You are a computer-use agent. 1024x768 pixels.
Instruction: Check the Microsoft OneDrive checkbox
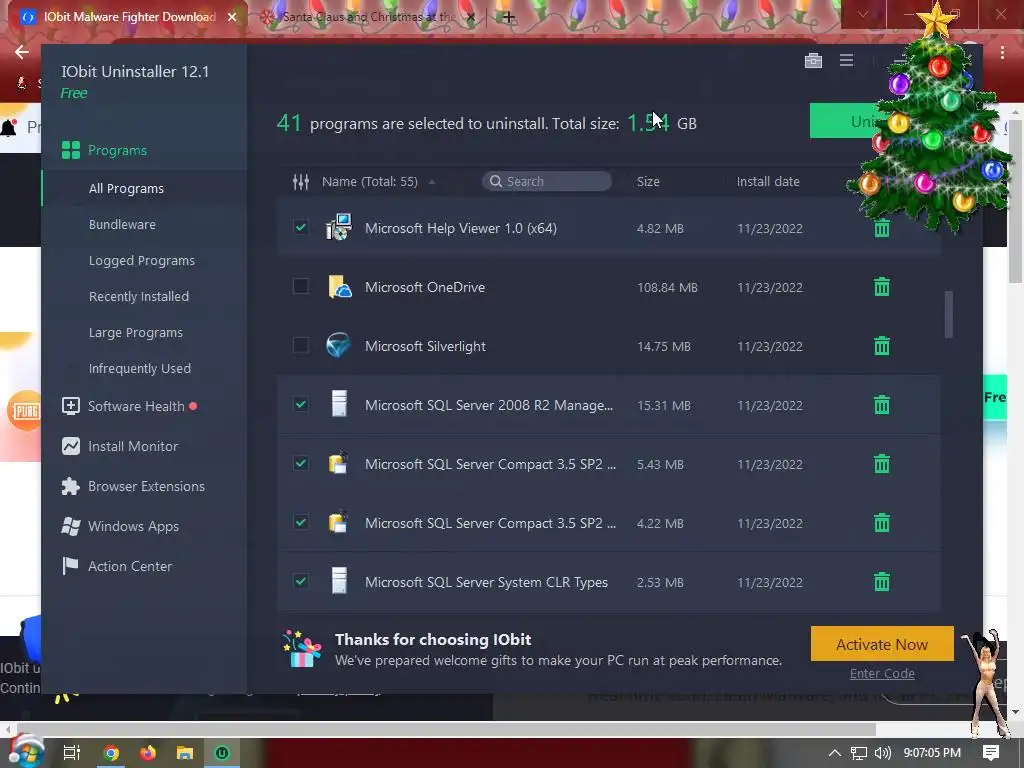[300, 286]
